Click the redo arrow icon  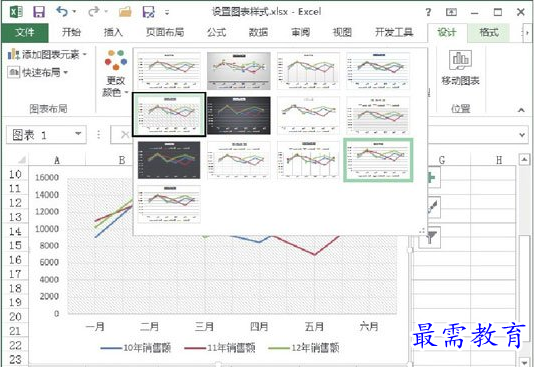click(x=93, y=12)
